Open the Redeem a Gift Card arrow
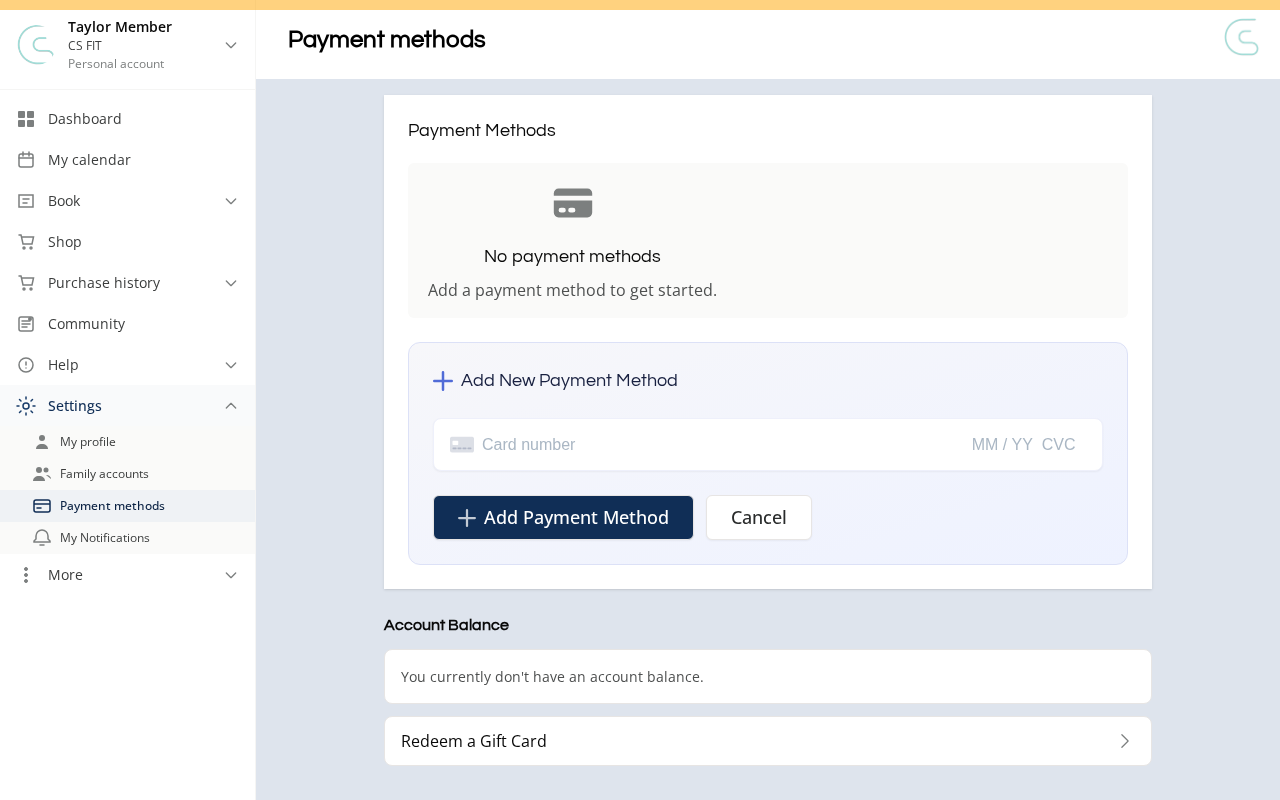This screenshot has height=800, width=1280. (x=1125, y=741)
